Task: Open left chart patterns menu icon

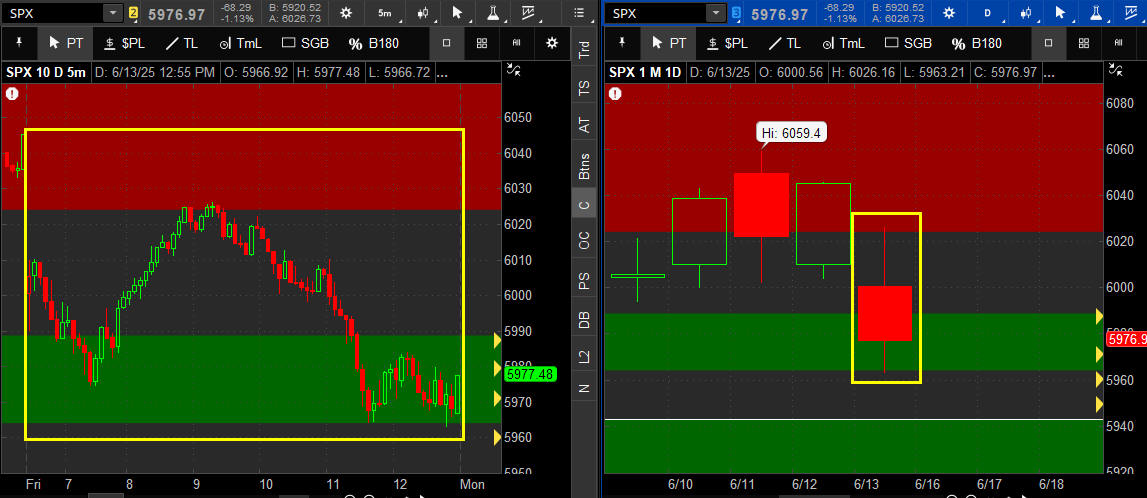Action: click(529, 13)
